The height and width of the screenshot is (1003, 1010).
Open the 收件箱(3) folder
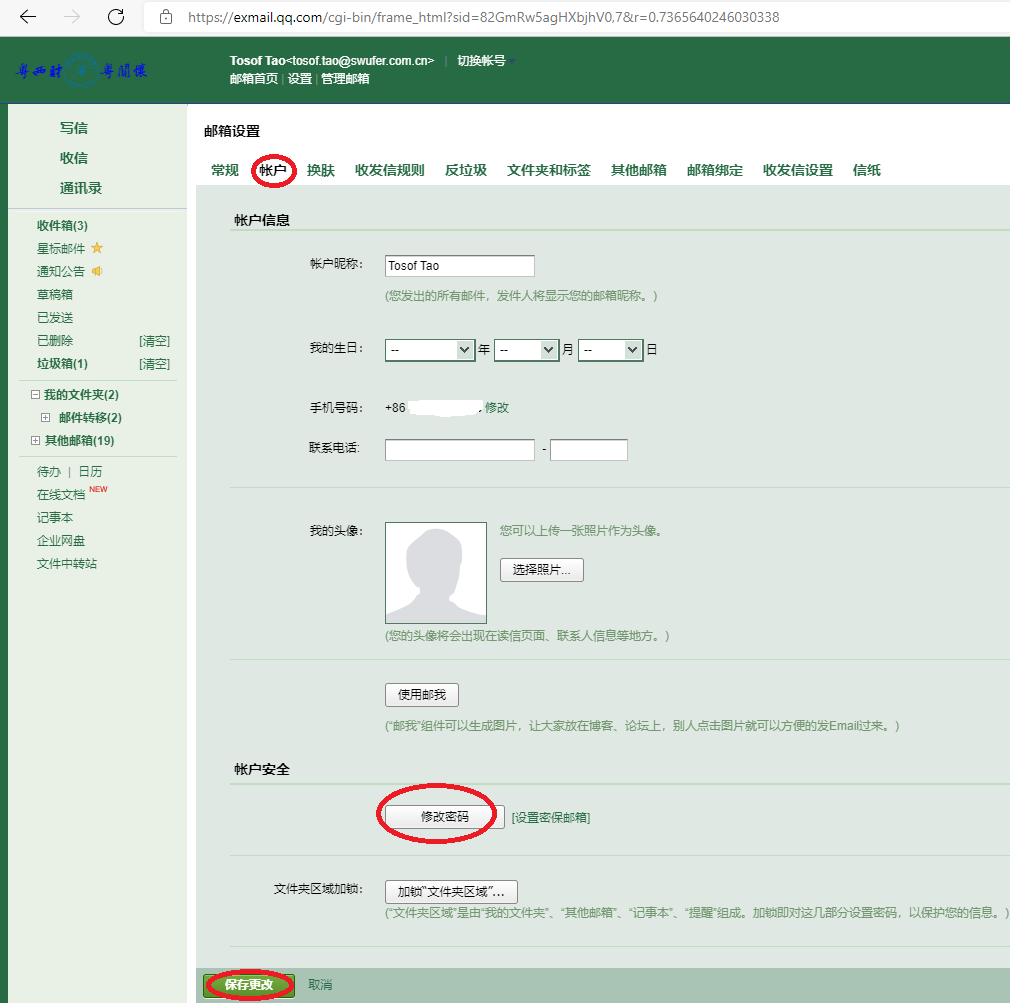coord(62,225)
